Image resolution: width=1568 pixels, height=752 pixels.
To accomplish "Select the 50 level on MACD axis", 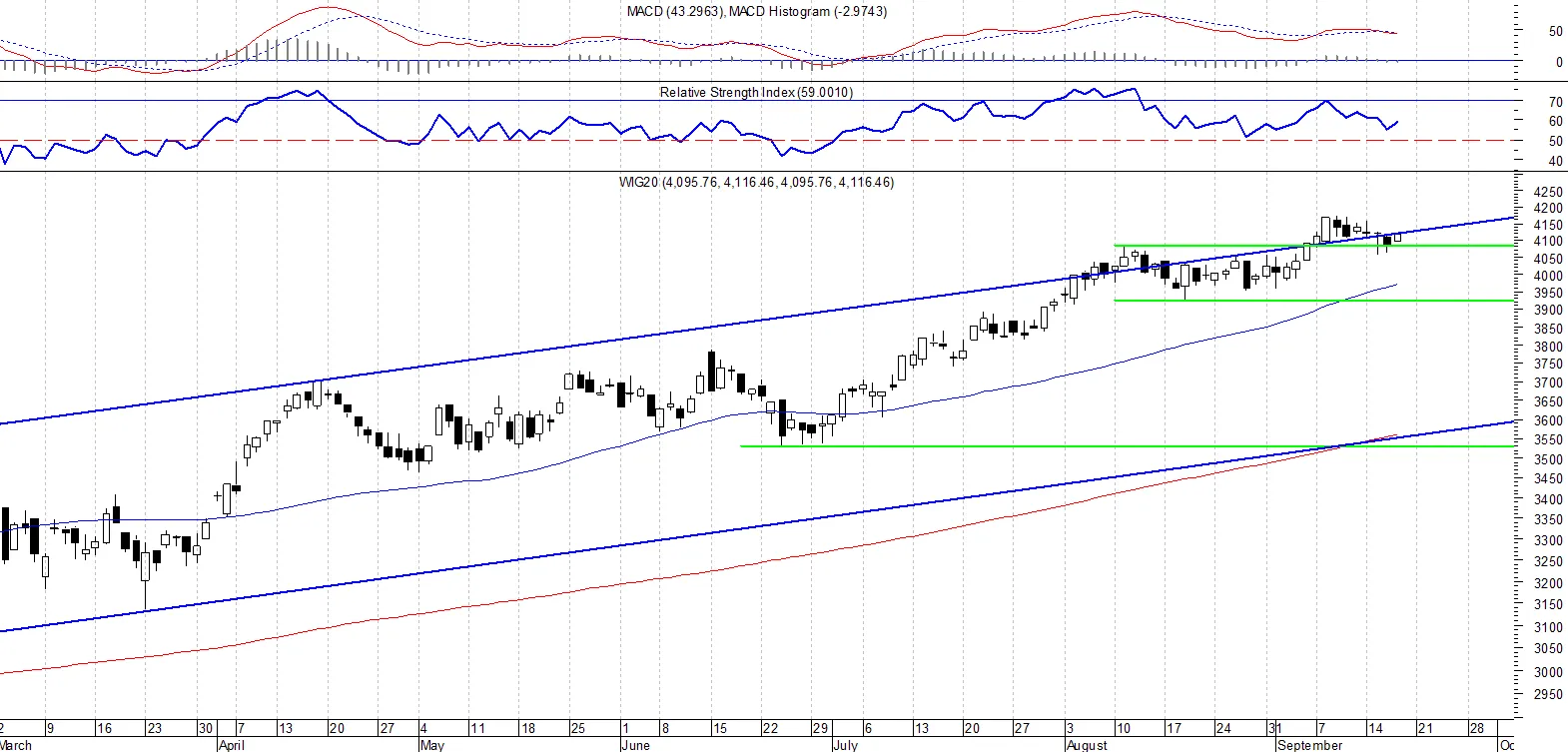I will coord(1555,31).
